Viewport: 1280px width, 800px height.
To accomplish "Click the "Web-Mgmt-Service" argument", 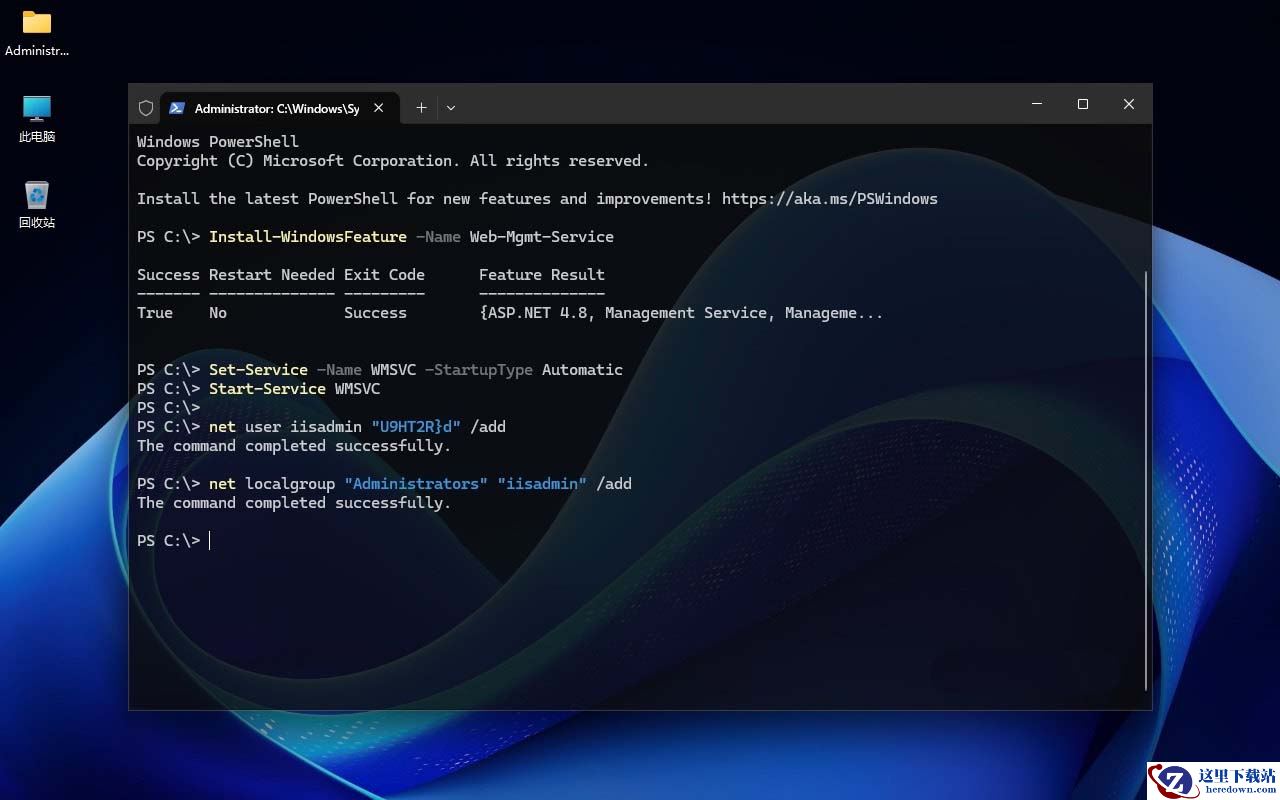I will tap(542, 237).
